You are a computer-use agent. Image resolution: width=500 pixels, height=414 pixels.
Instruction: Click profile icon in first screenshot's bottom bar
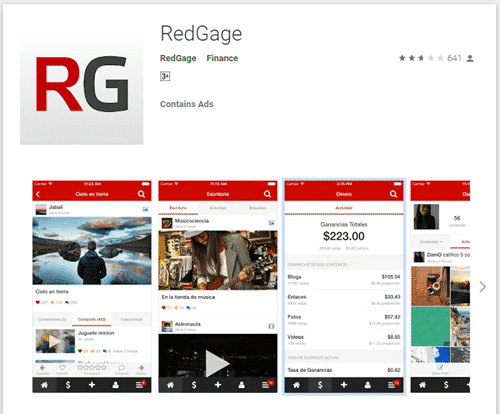(116, 385)
